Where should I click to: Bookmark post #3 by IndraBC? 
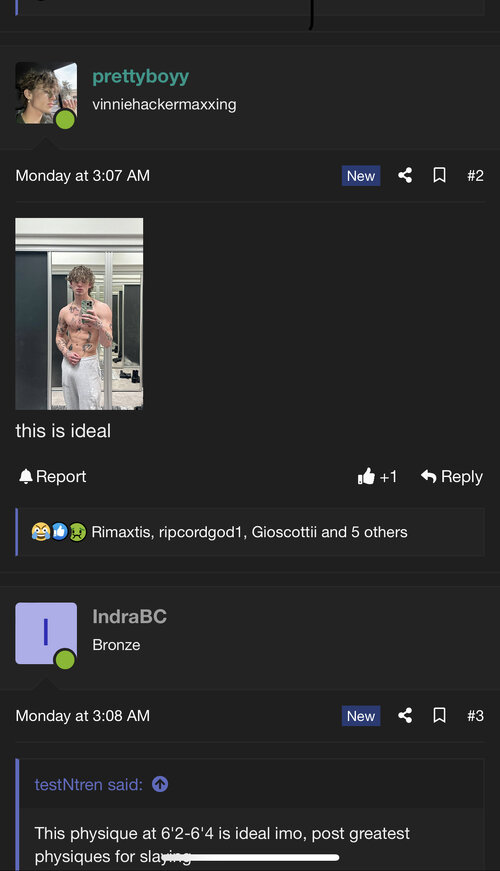439,715
